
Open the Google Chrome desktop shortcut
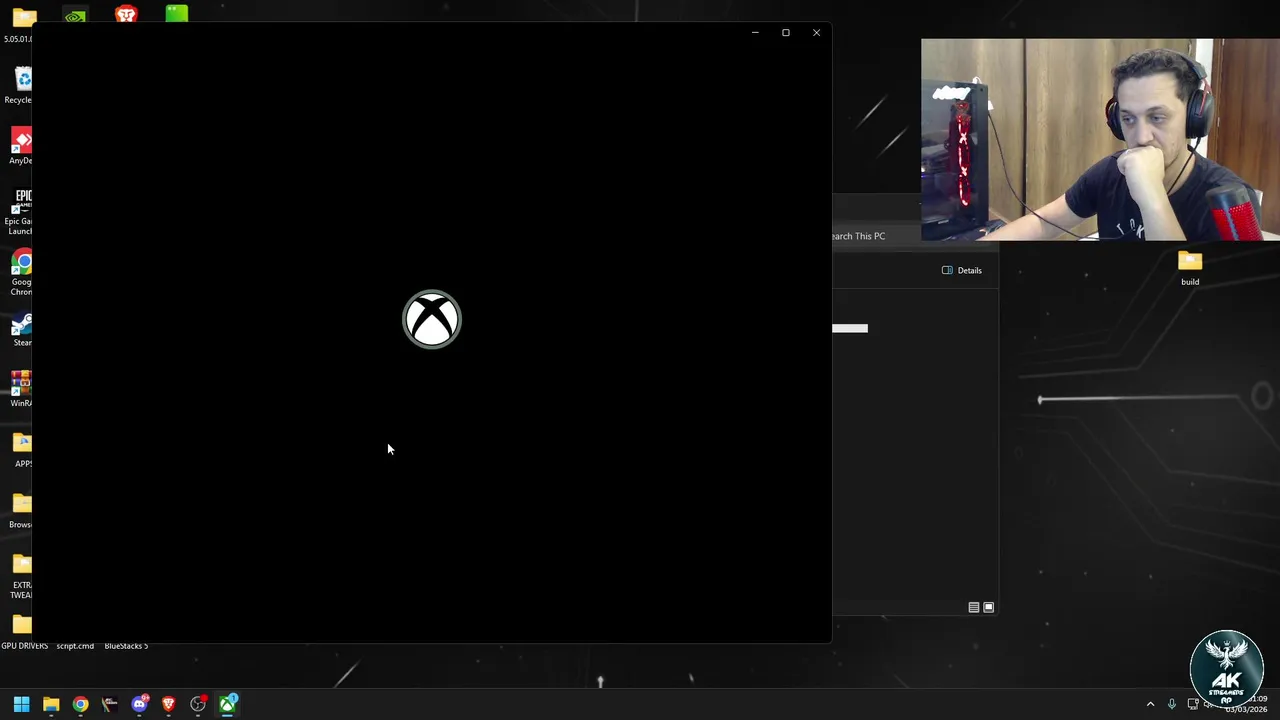21,272
